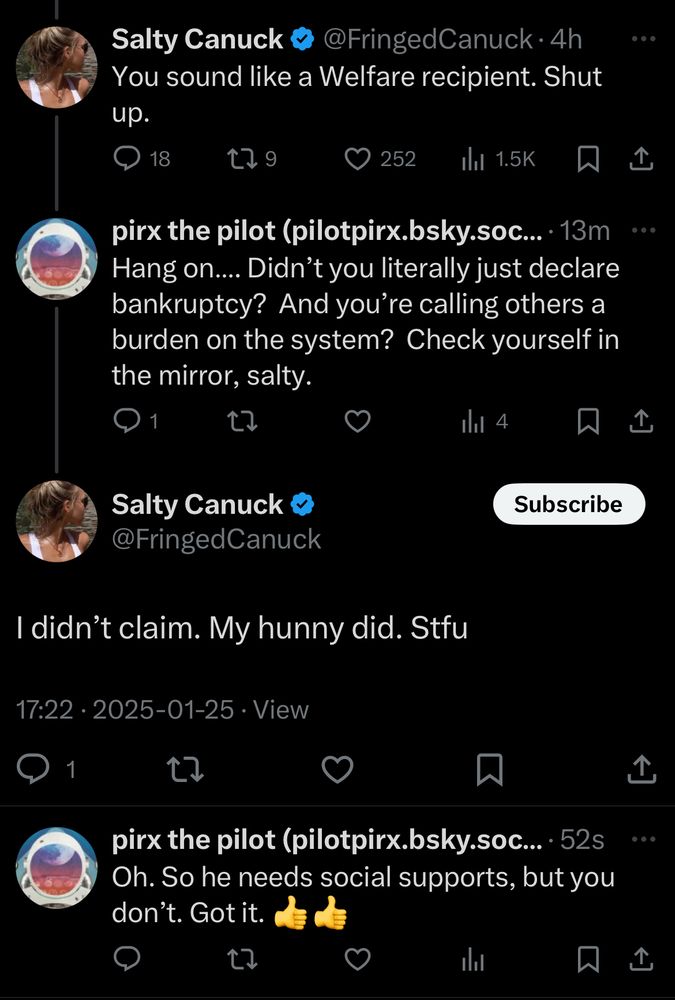Open more options on the 4h tweet
The image size is (675, 1000).
click(642, 39)
